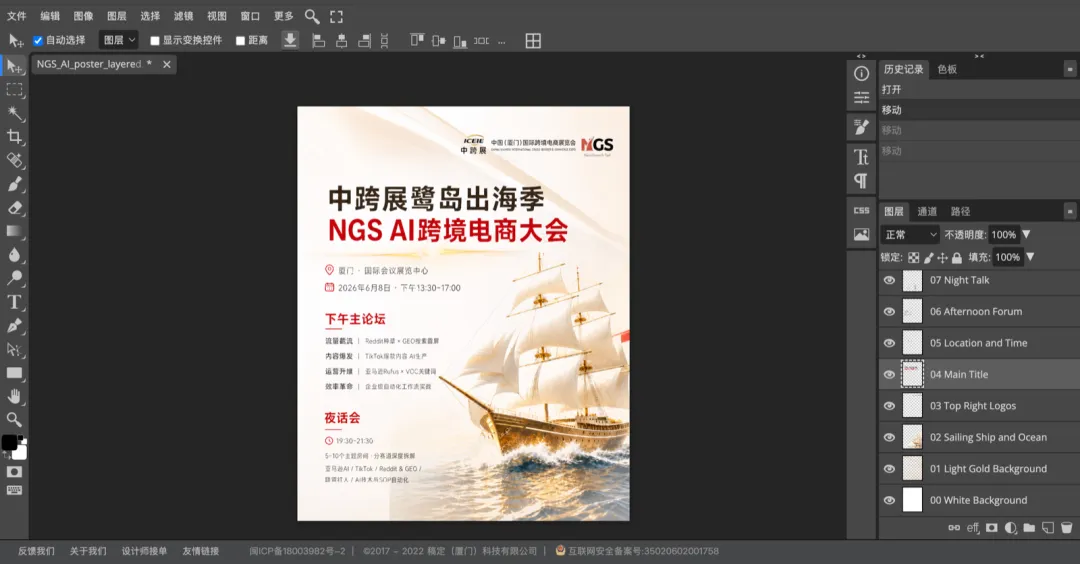This screenshot has width=1080, height=564.
Task: Select the Dodge tool
Action: (x=14, y=278)
